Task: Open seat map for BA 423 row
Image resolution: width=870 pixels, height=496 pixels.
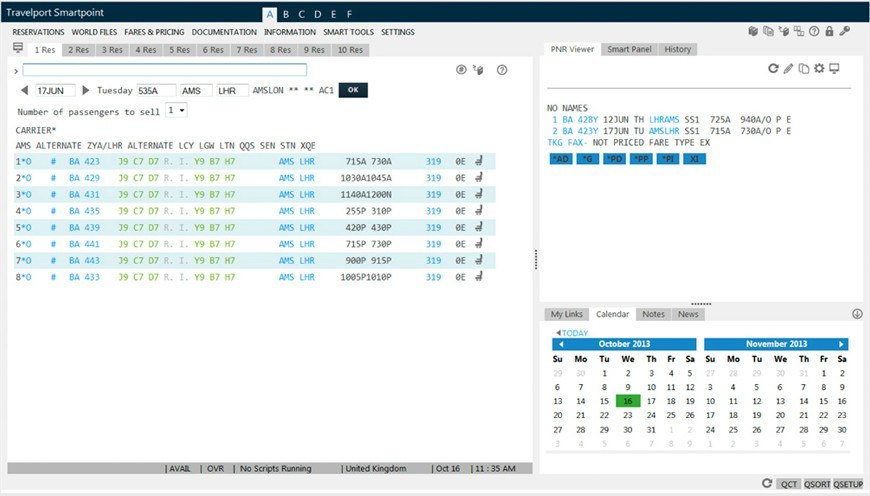Action: [x=479, y=161]
